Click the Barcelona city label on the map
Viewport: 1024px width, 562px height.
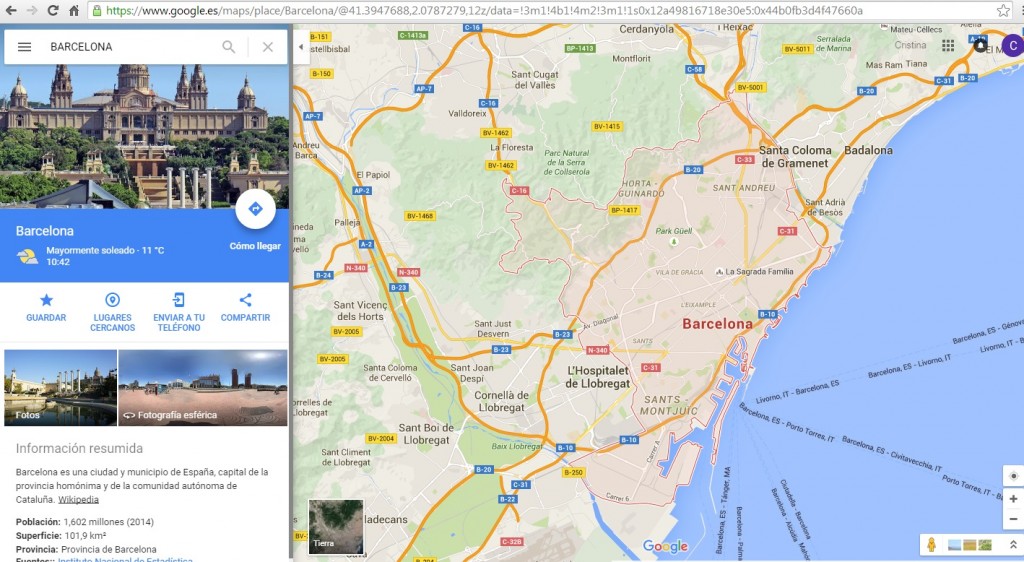click(717, 324)
